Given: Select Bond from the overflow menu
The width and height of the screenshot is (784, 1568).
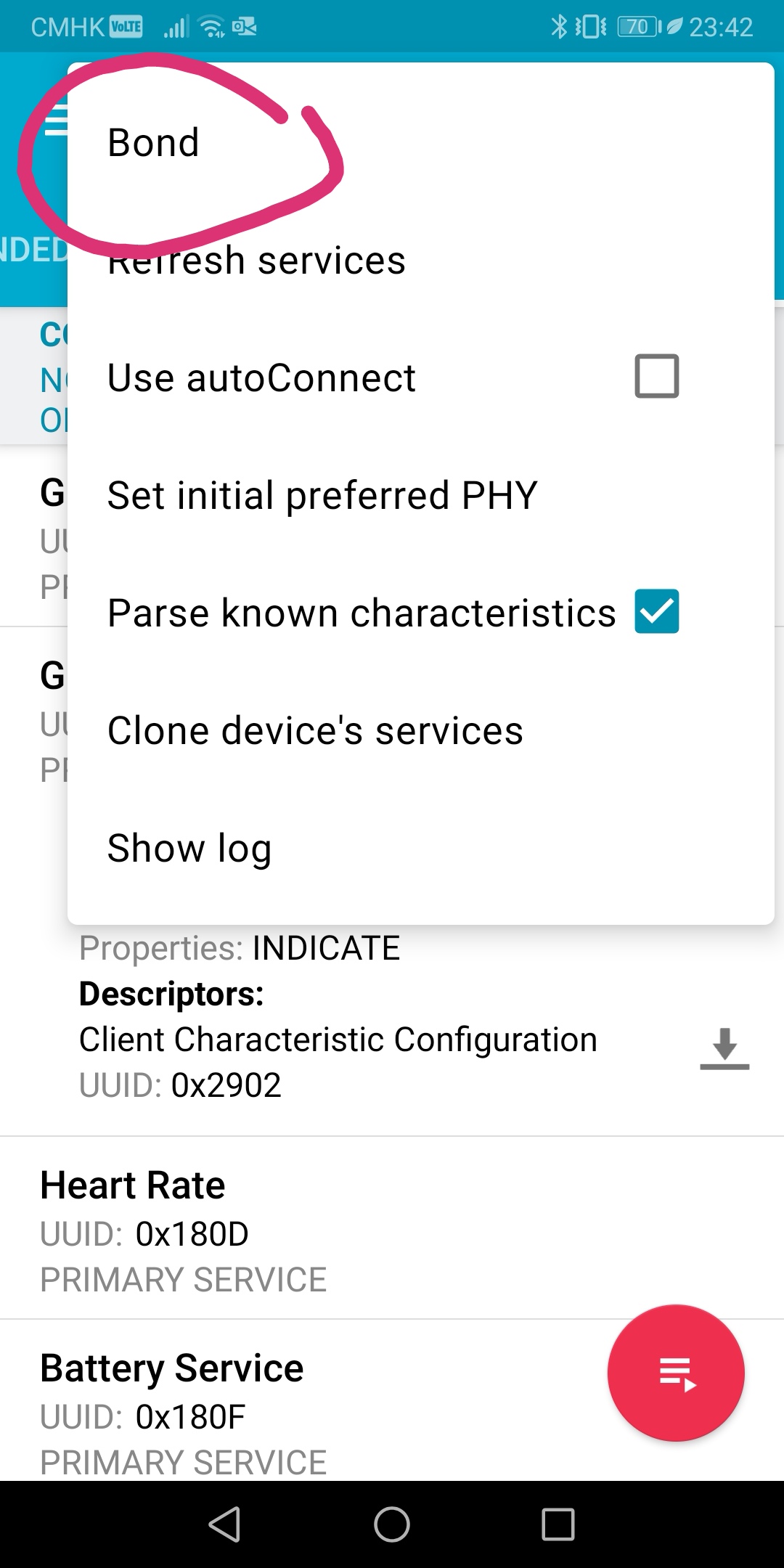Looking at the screenshot, I should click(154, 142).
